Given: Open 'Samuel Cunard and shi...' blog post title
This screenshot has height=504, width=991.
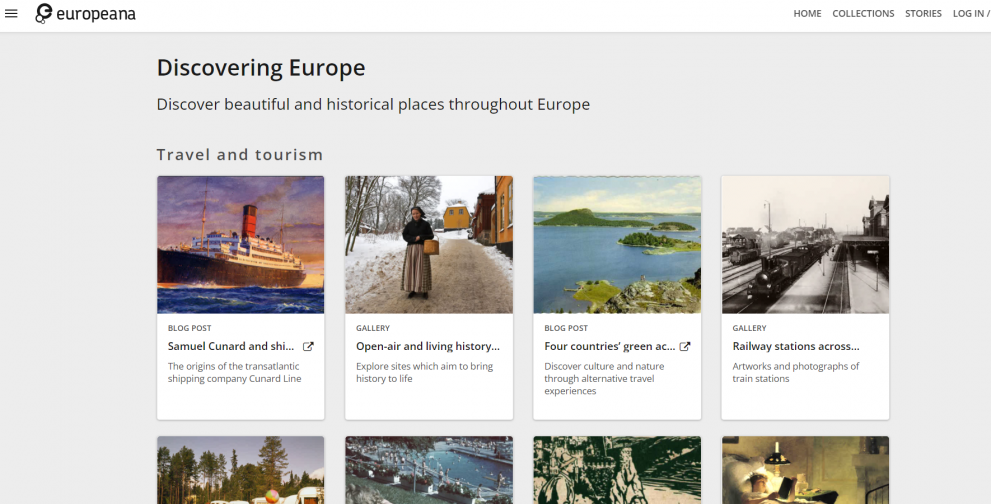Looking at the screenshot, I should click(x=231, y=347).
